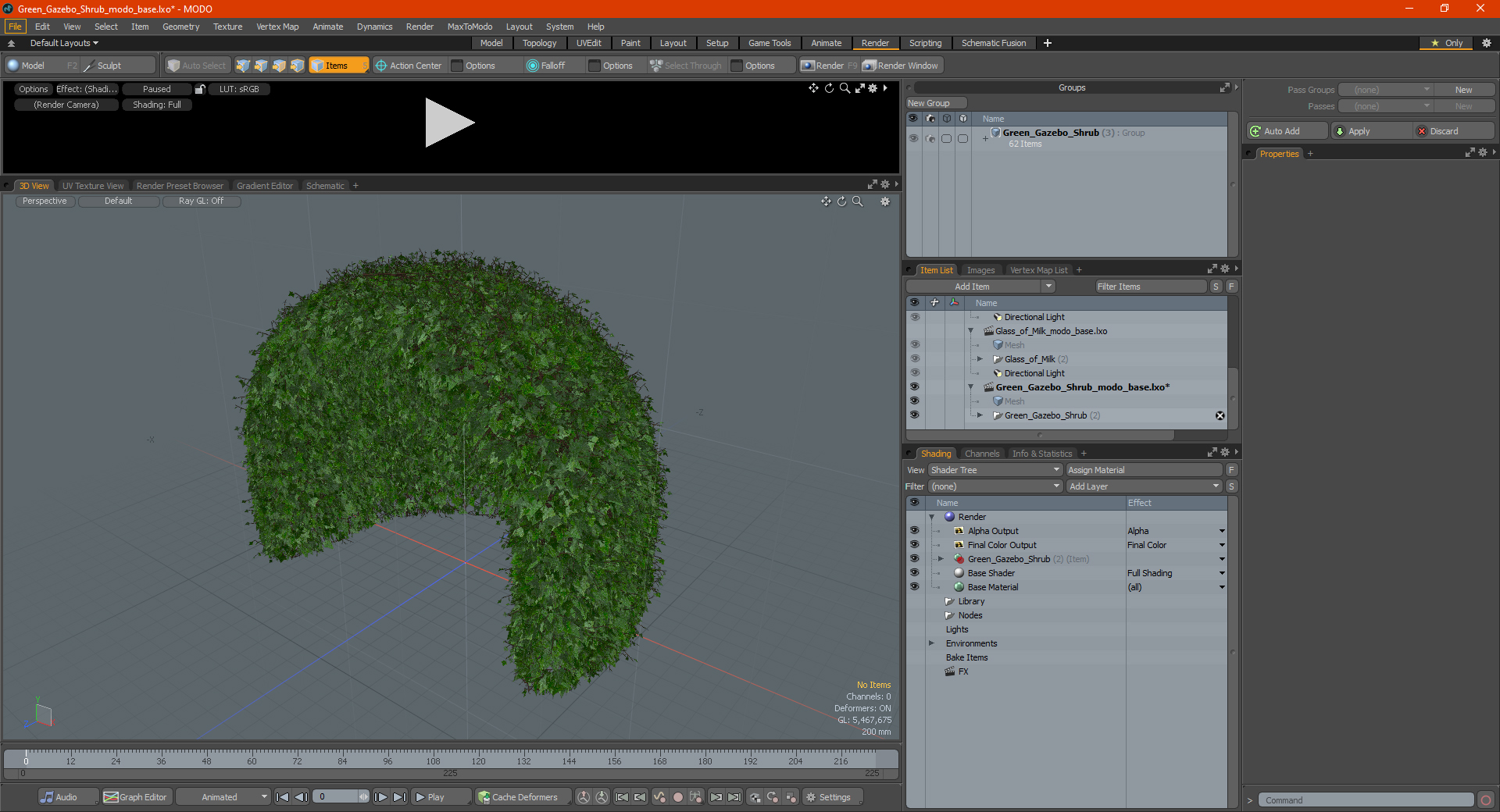Jump to last frame in transport

399,797
